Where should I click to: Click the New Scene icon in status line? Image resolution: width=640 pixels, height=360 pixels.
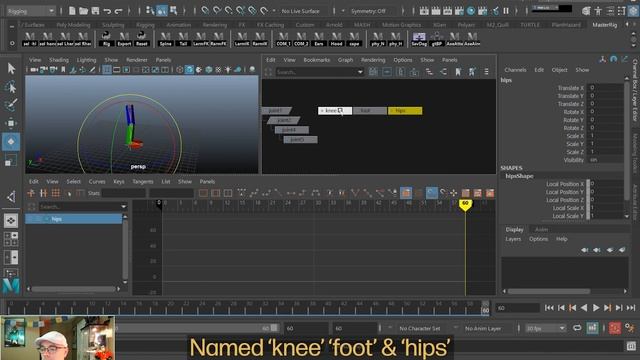[72, 11]
